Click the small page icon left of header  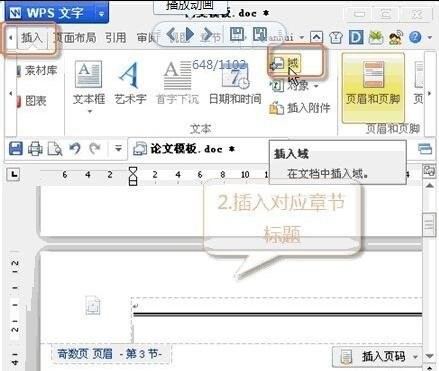(x=93, y=306)
